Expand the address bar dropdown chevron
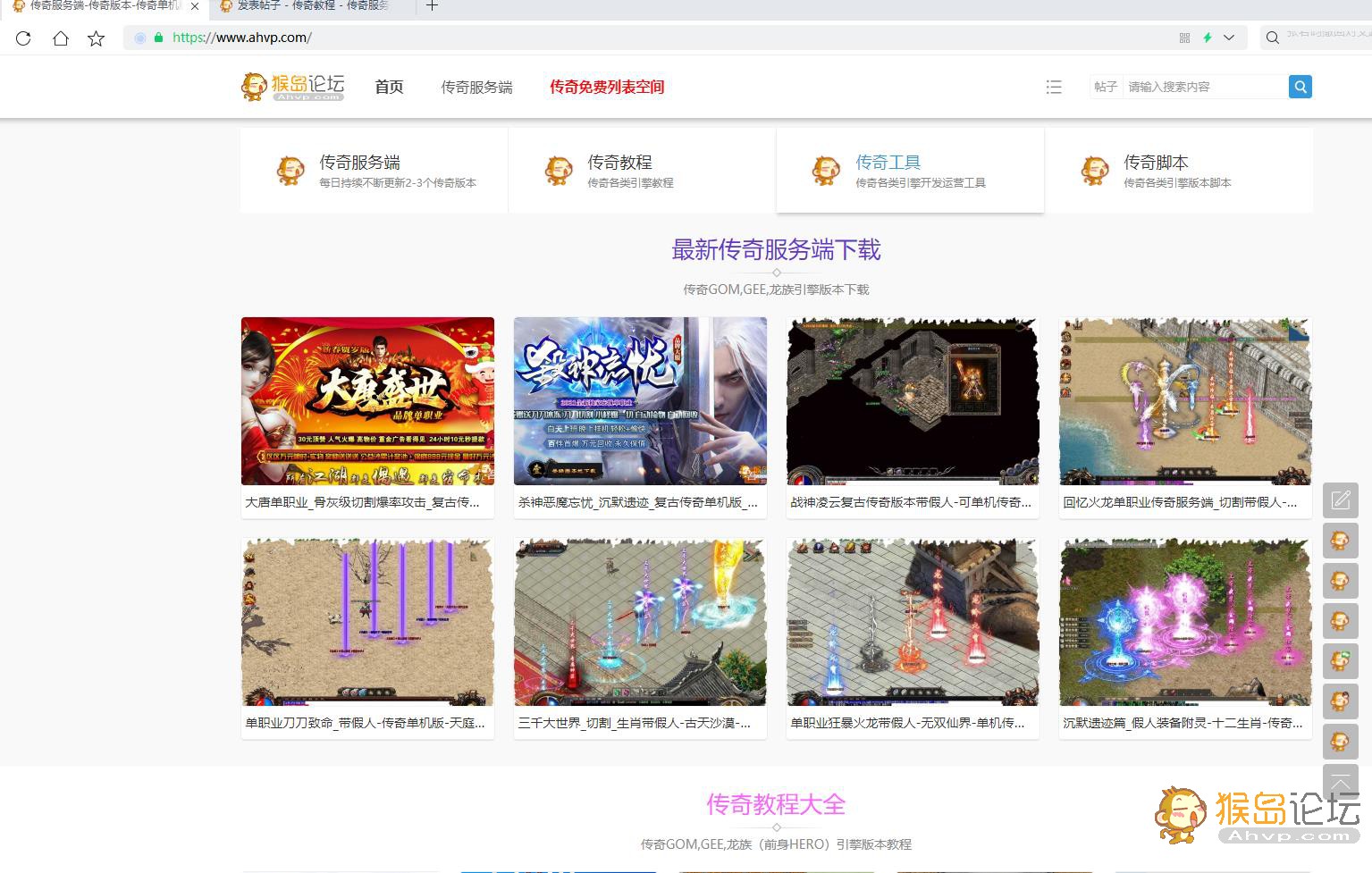Image resolution: width=1372 pixels, height=873 pixels. (1229, 38)
